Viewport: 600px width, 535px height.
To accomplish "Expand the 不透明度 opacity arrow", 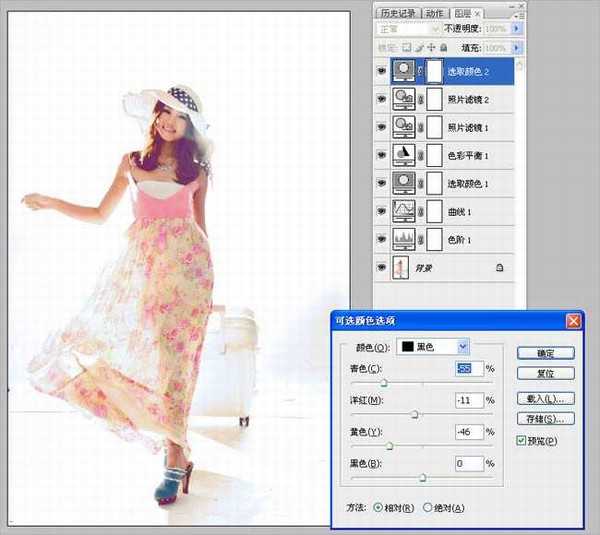I will (516, 30).
